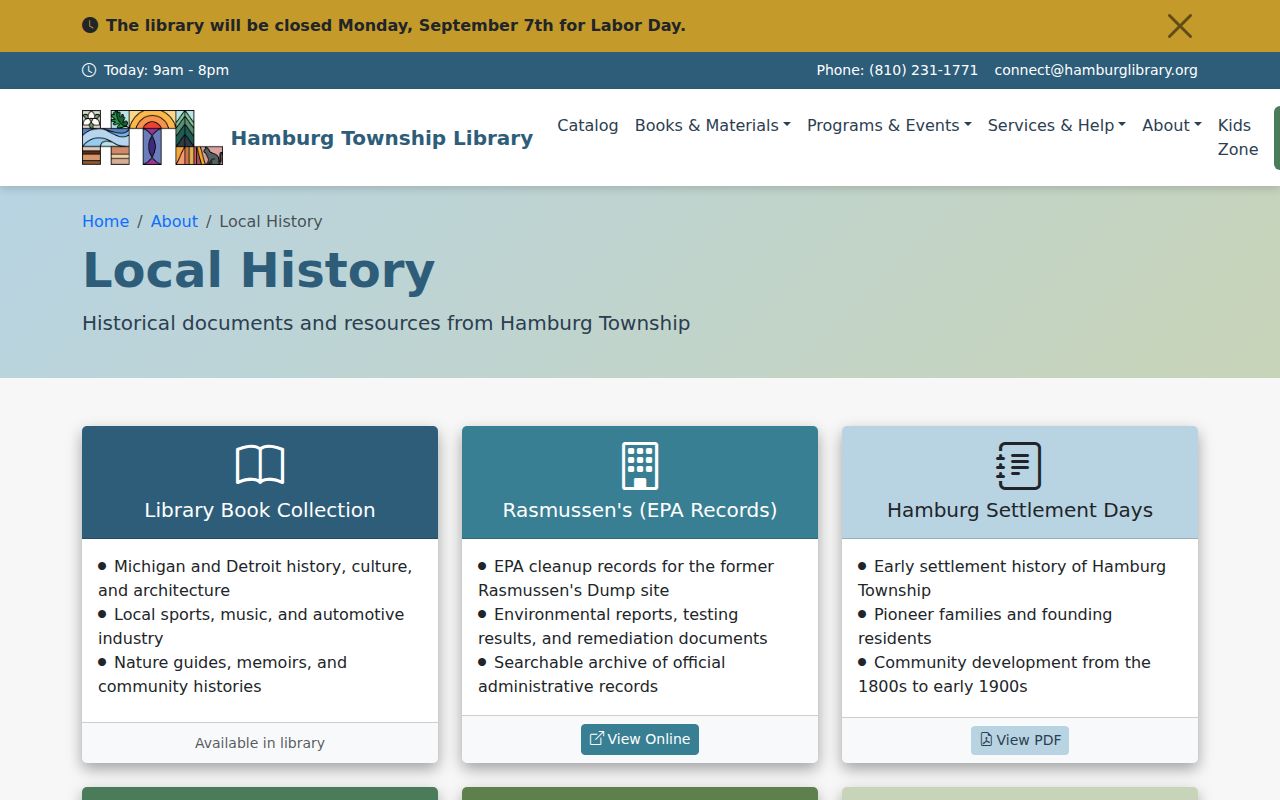
Task: Click 'Nature guides, memoirs, and community histories'
Action: 222,674
